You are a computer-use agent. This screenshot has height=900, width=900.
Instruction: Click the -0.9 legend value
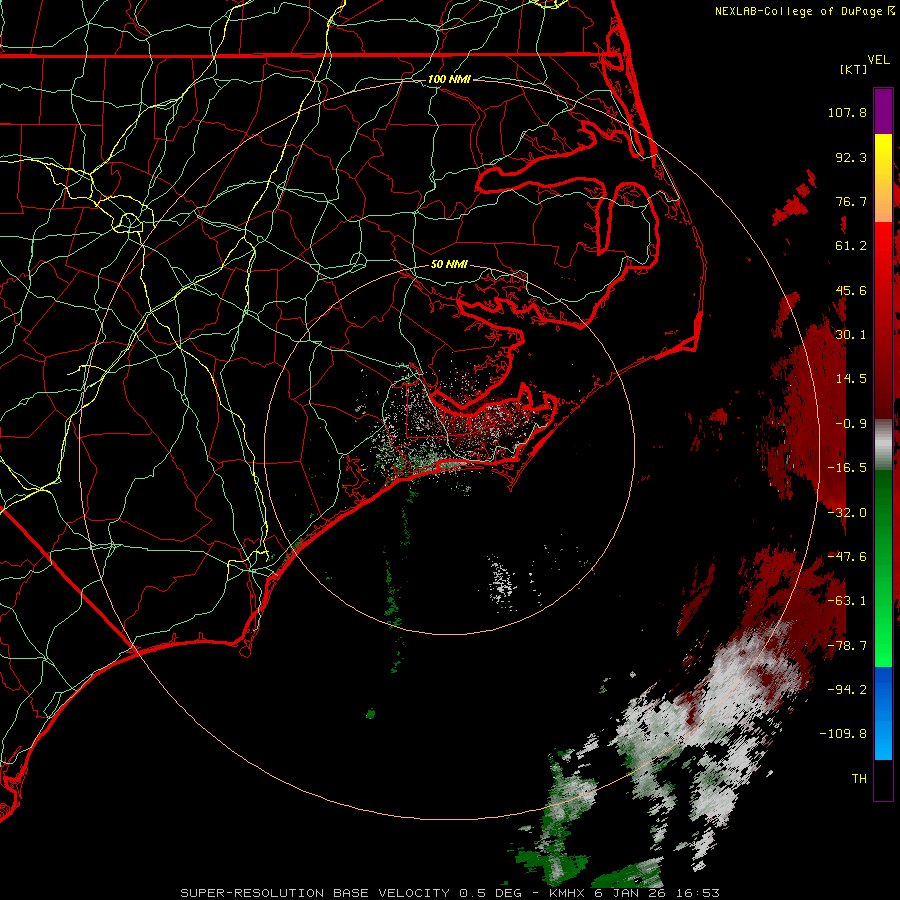pyautogui.click(x=851, y=424)
